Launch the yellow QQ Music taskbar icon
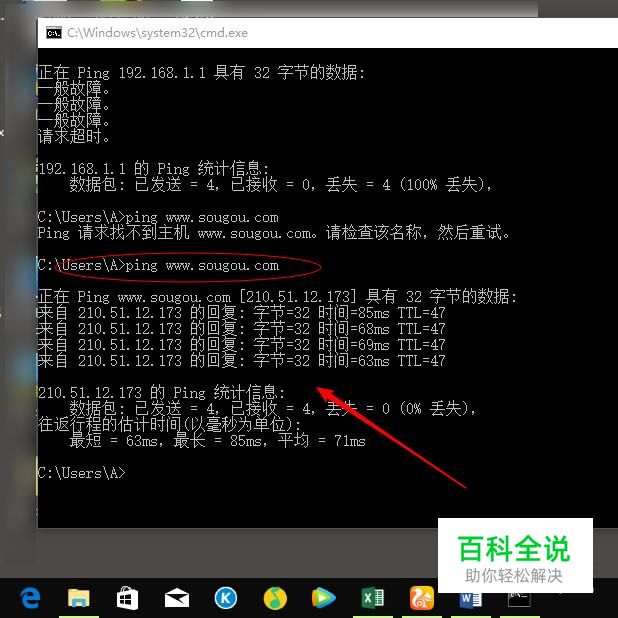Viewport: 618px width, 618px height. pos(275,598)
